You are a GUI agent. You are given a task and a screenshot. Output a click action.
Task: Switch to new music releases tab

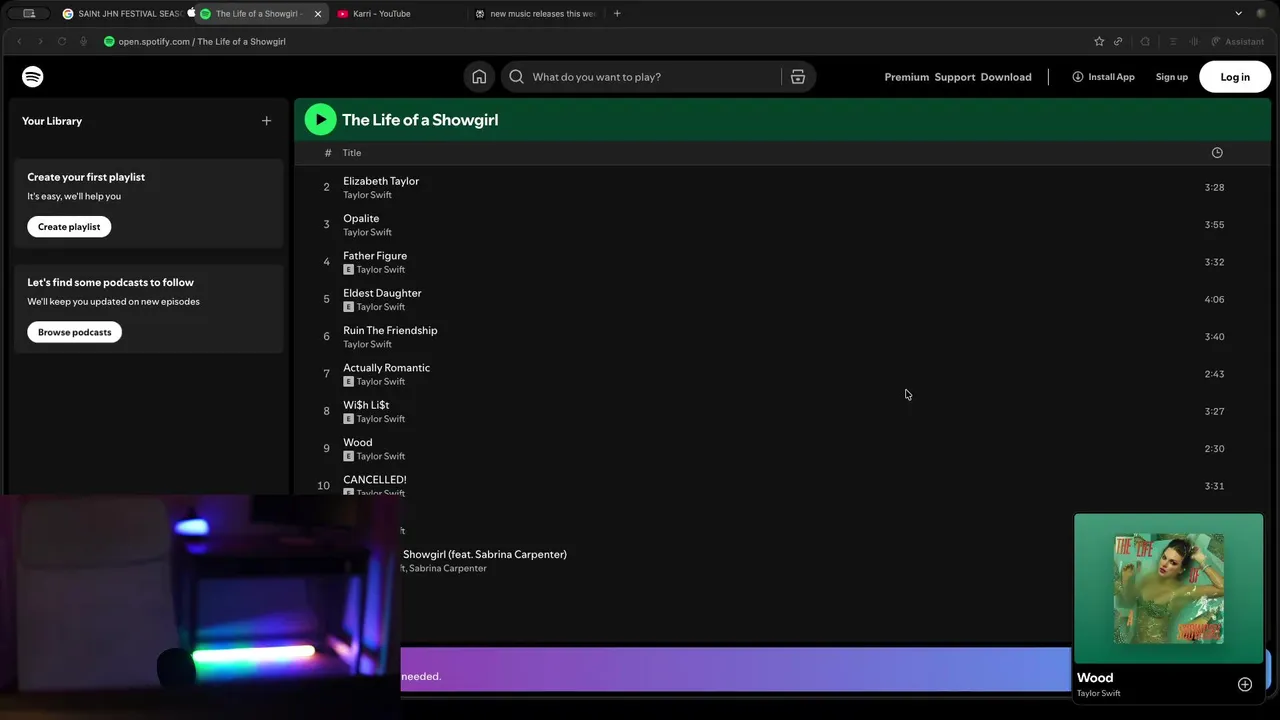(535, 14)
